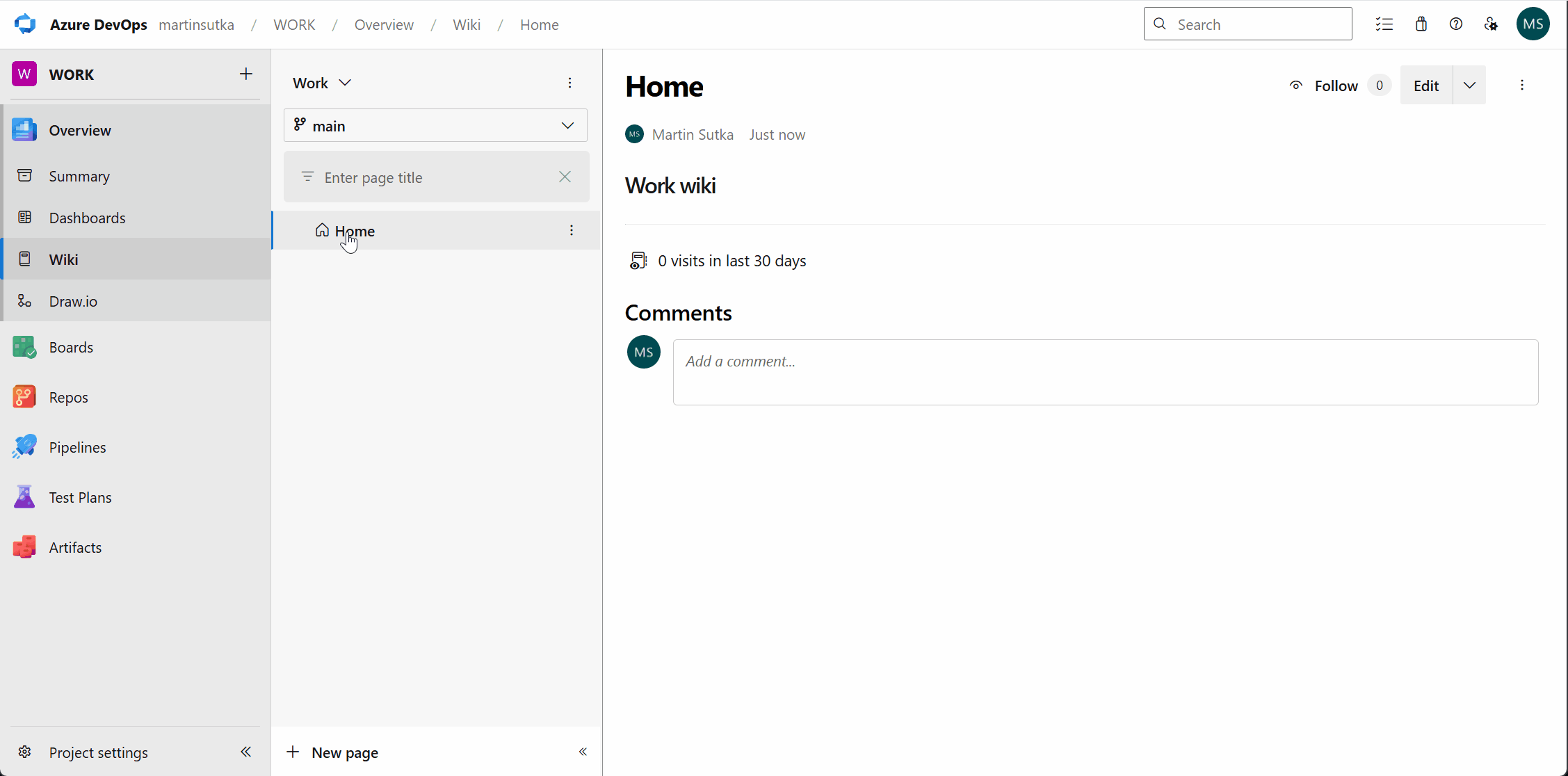Click the MS avatar beside comment box

click(x=644, y=352)
